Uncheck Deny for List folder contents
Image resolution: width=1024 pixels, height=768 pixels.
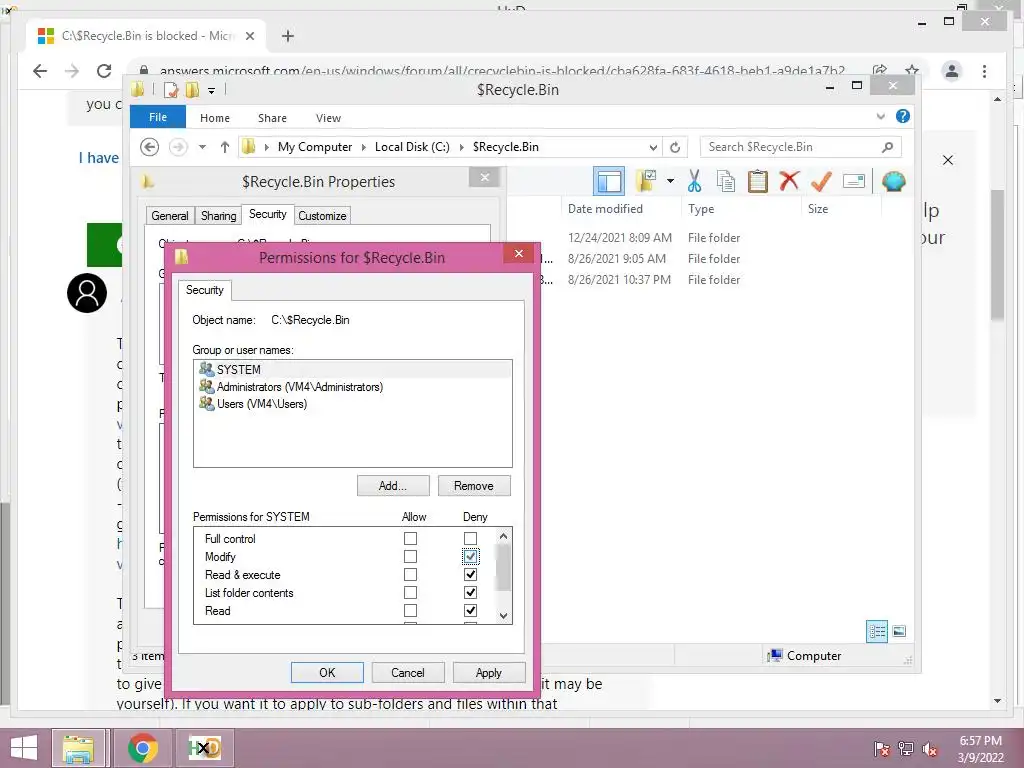click(470, 592)
